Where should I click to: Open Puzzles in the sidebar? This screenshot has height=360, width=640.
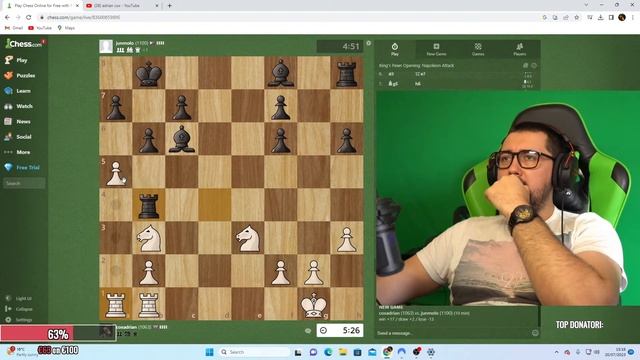[20, 76]
